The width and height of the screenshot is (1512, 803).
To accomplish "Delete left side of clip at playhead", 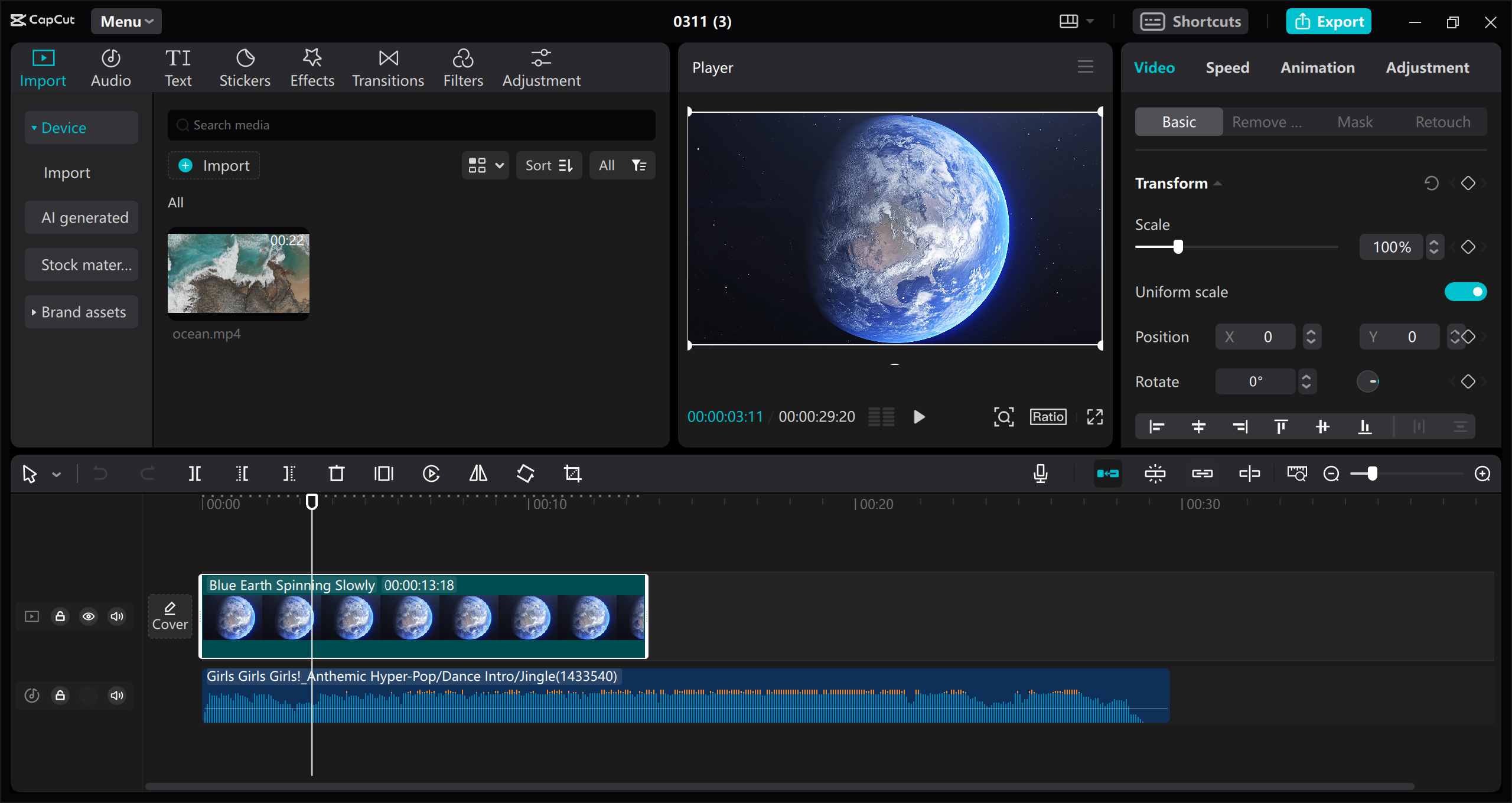I will 242,473.
